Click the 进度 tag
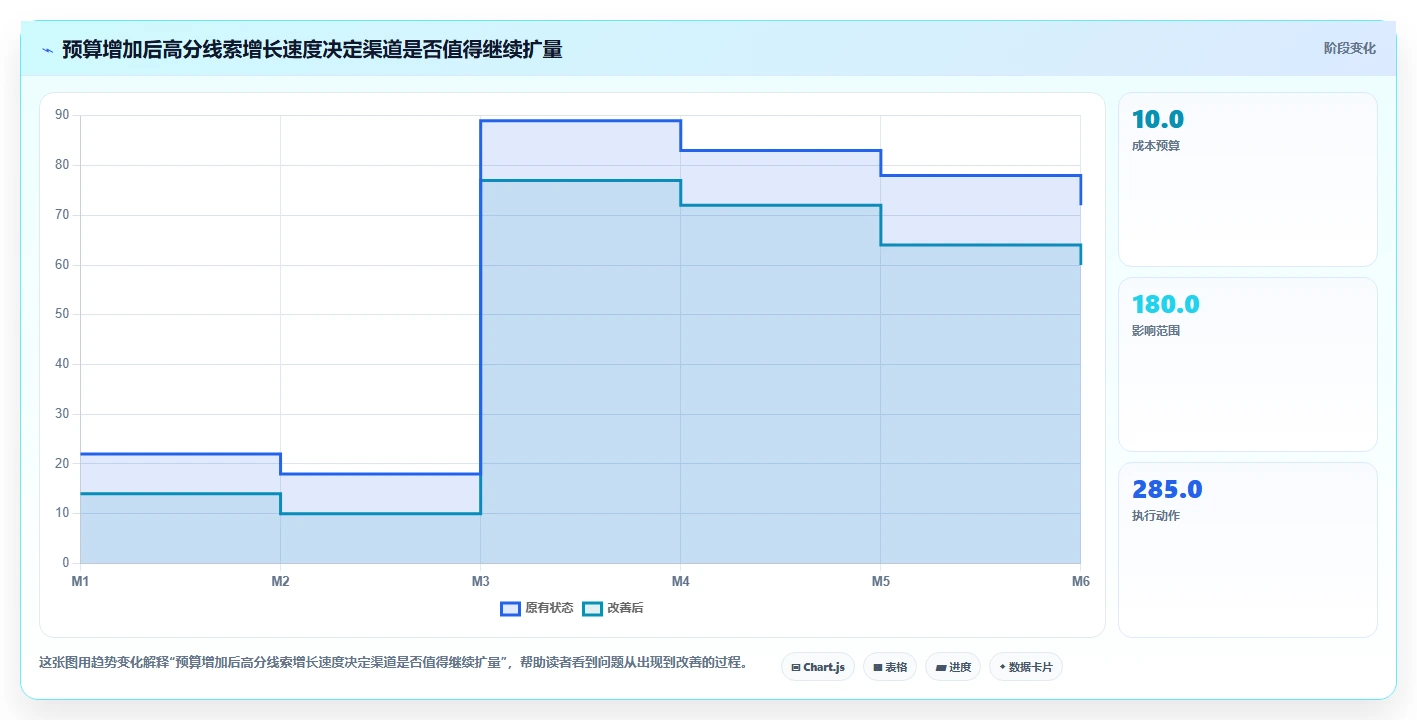Viewport: 1417px width, 720px height. [952, 667]
